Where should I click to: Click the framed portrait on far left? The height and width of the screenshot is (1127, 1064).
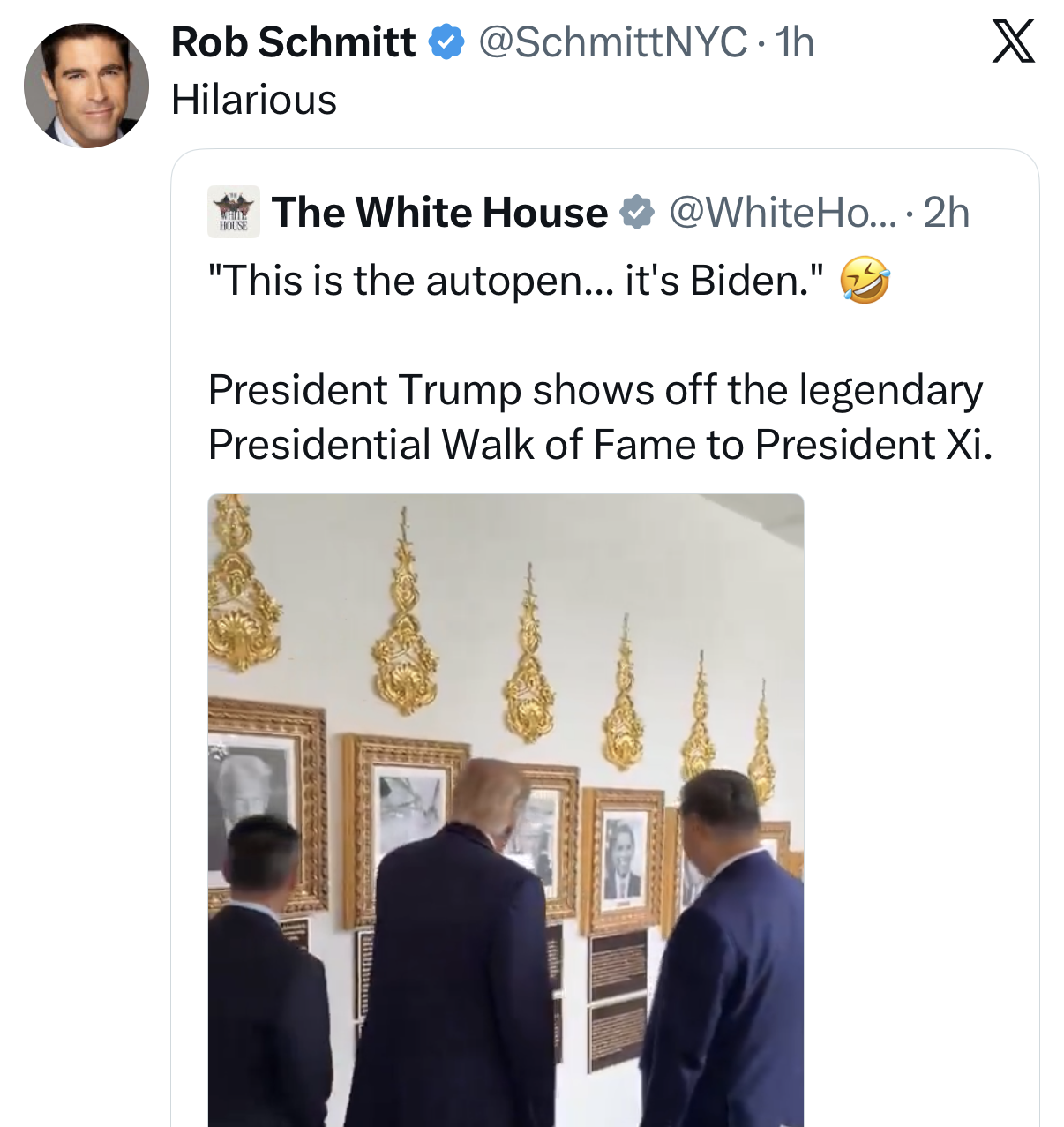pyautogui.click(x=265, y=808)
